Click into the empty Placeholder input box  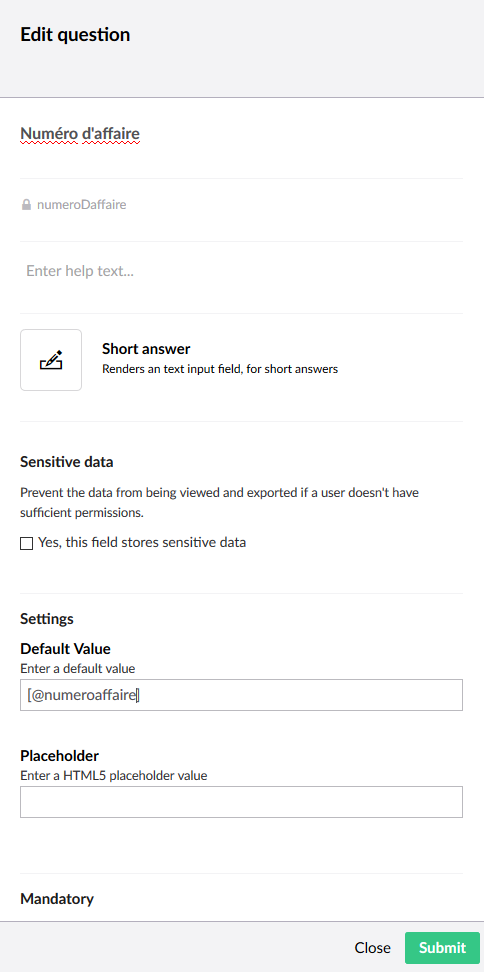(241, 802)
